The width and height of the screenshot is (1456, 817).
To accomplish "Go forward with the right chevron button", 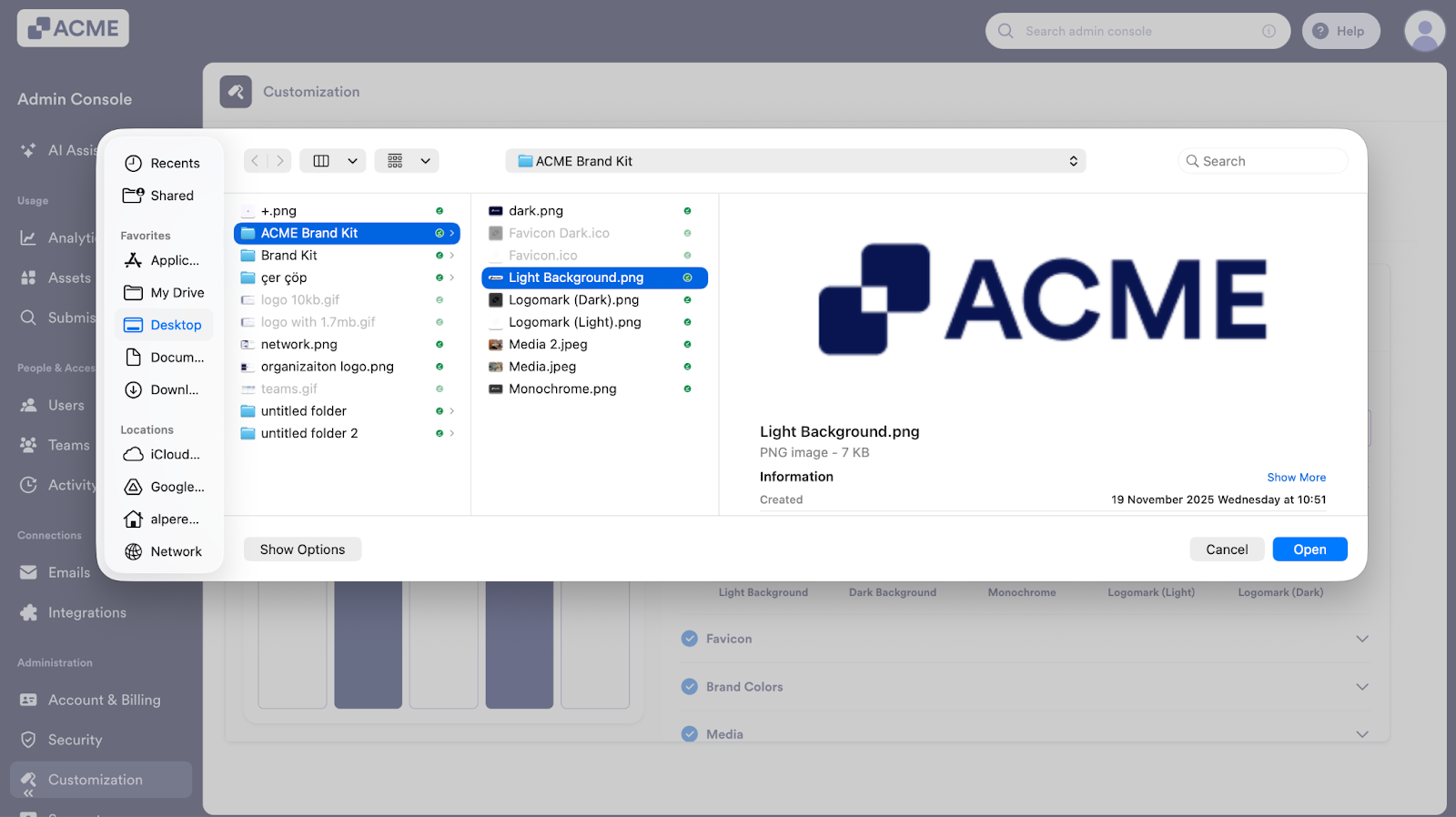I will pos(279,161).
